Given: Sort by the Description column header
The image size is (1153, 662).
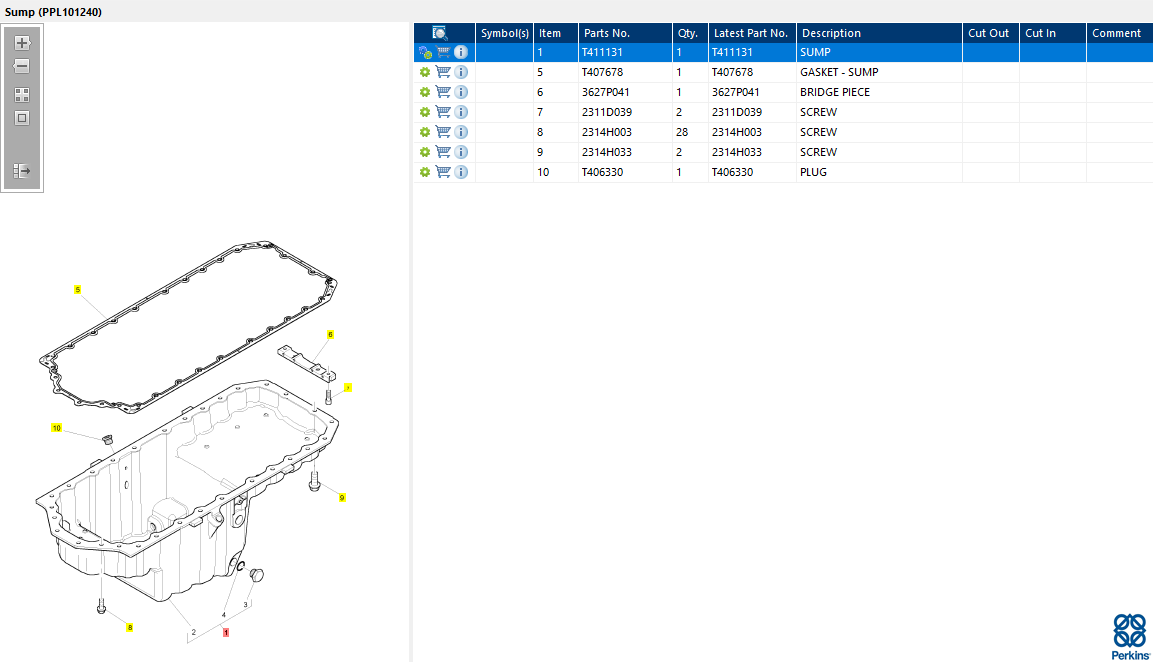Looking at the screenshot, I should [879, 33].
